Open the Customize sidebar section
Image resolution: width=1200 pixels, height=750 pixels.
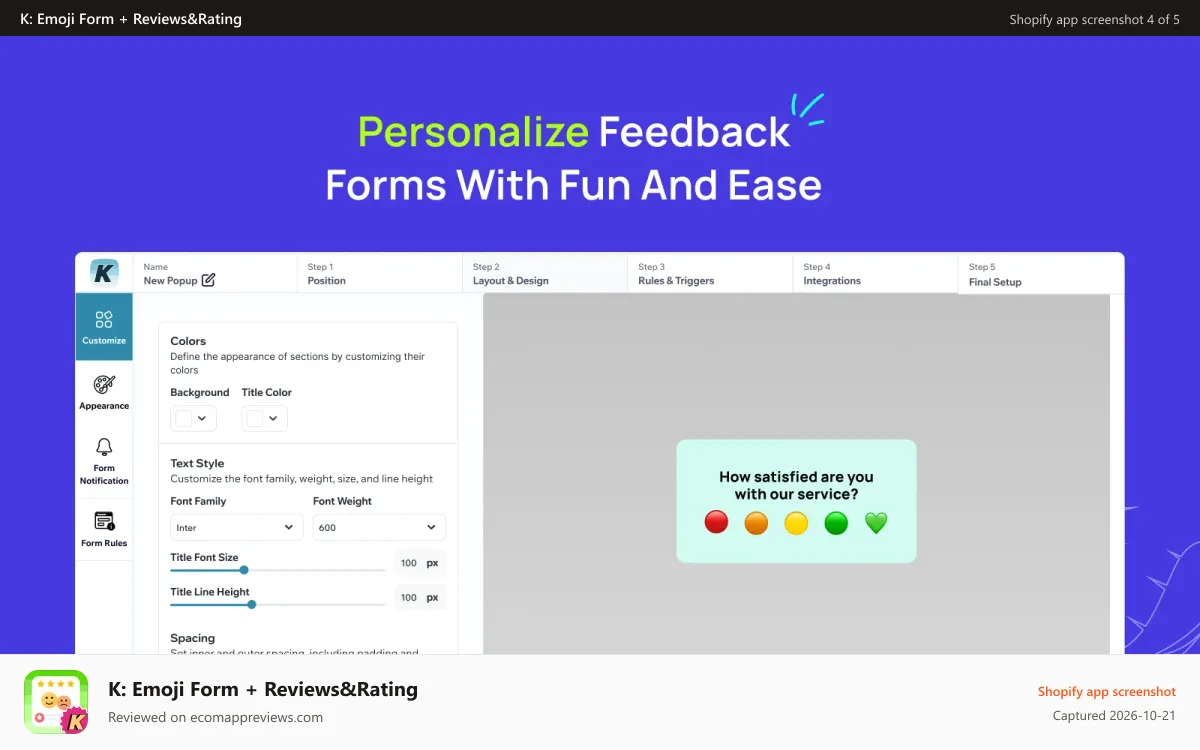click(x=104, y=326)
